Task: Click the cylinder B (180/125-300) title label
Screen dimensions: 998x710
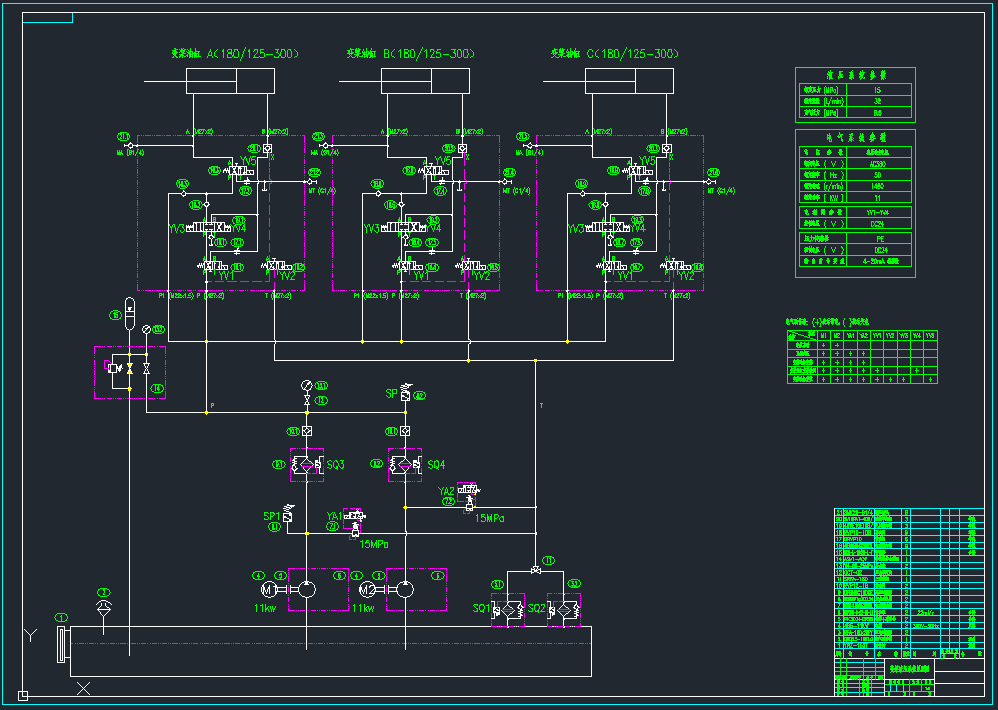Action: [x=411, y=54]
